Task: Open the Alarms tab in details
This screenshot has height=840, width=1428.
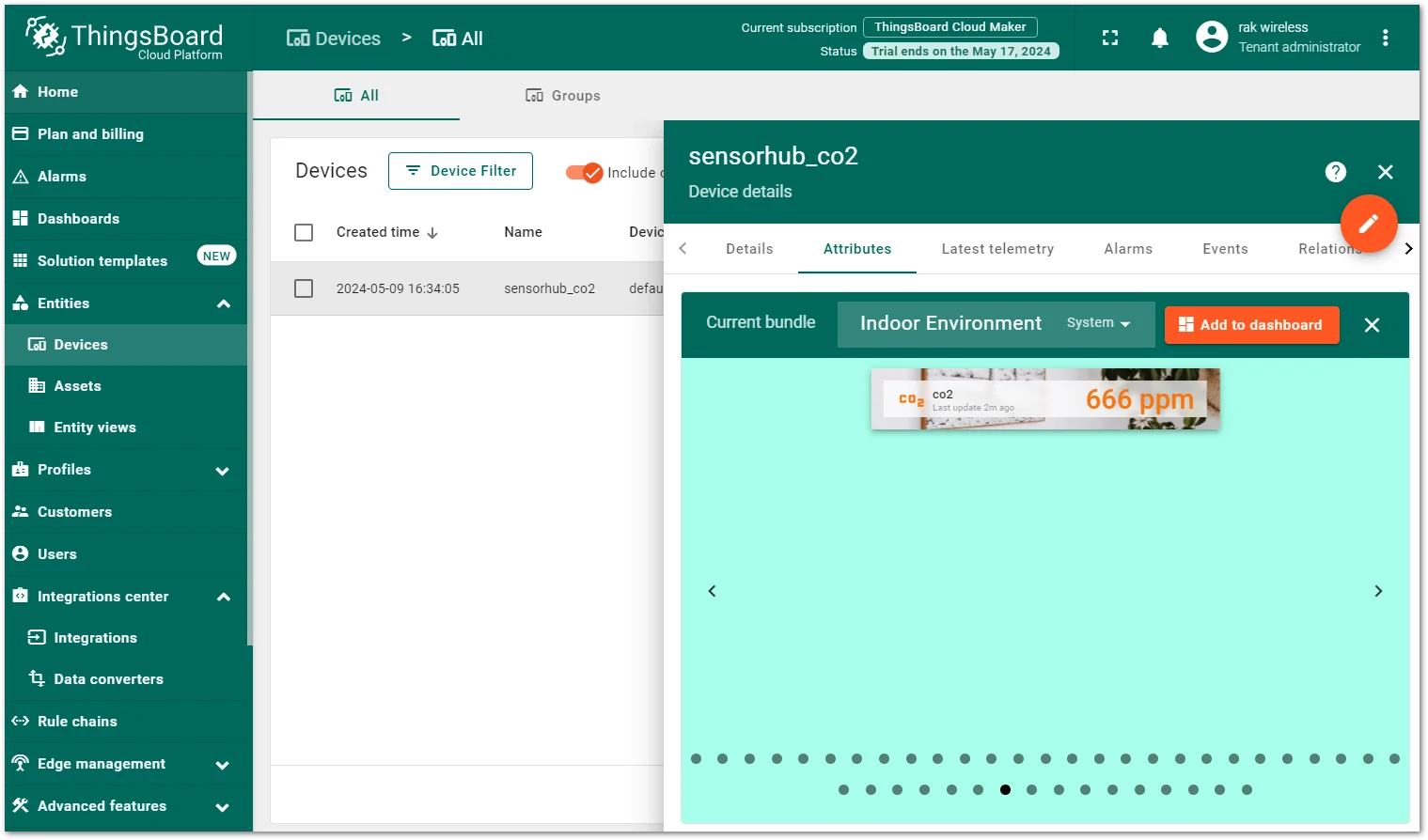Action: 1128,249
